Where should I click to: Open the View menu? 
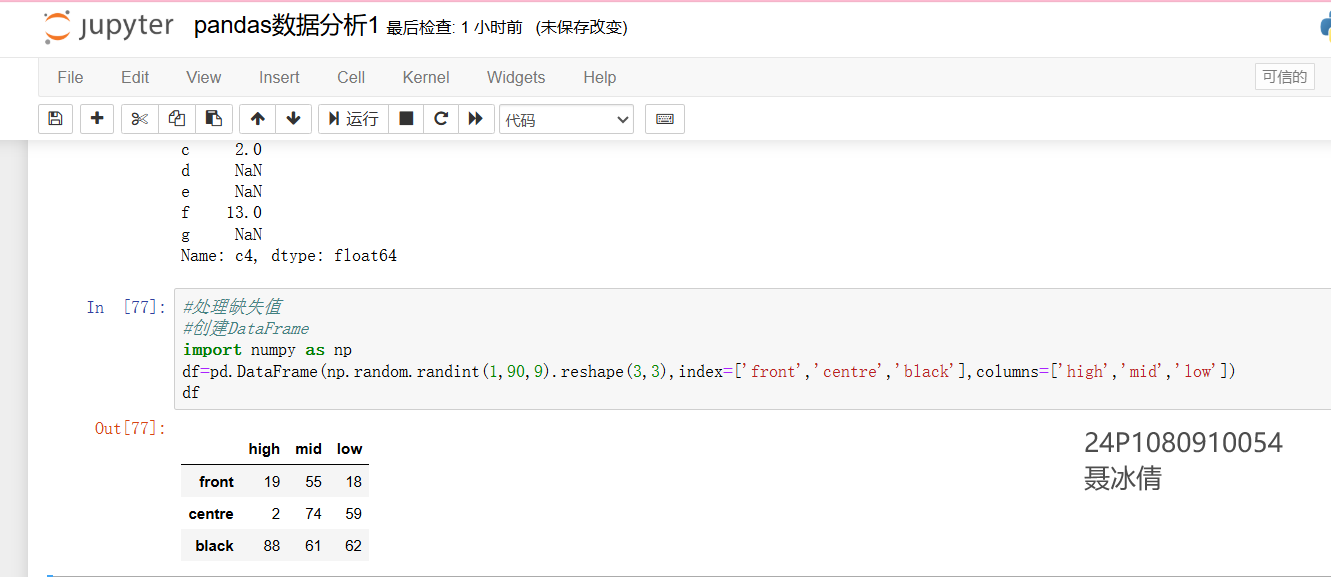[204, 77]
